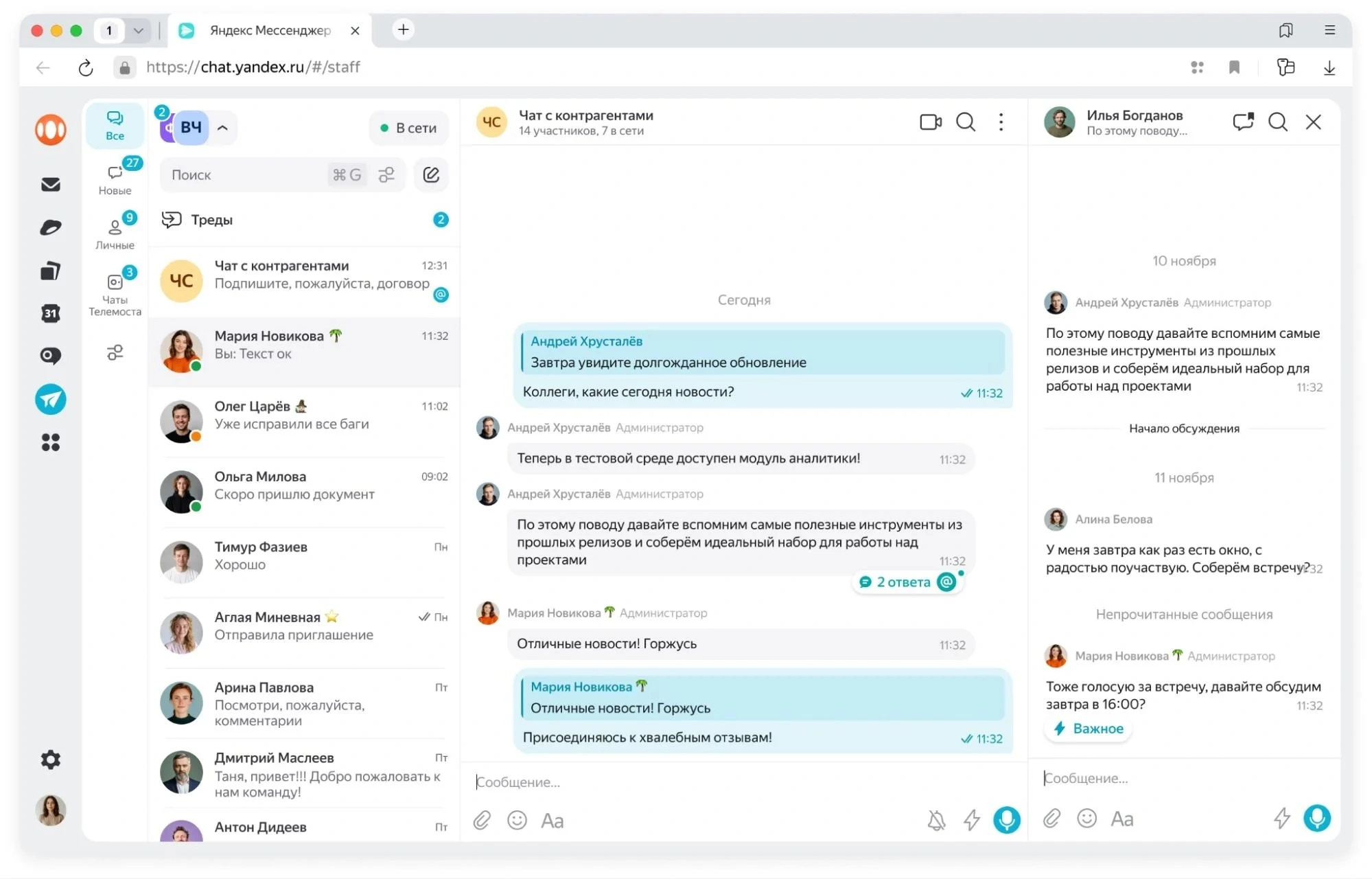Open Calendar icon in left sidebar
This screenshot has width=1372, height=879.
(51, 313)
